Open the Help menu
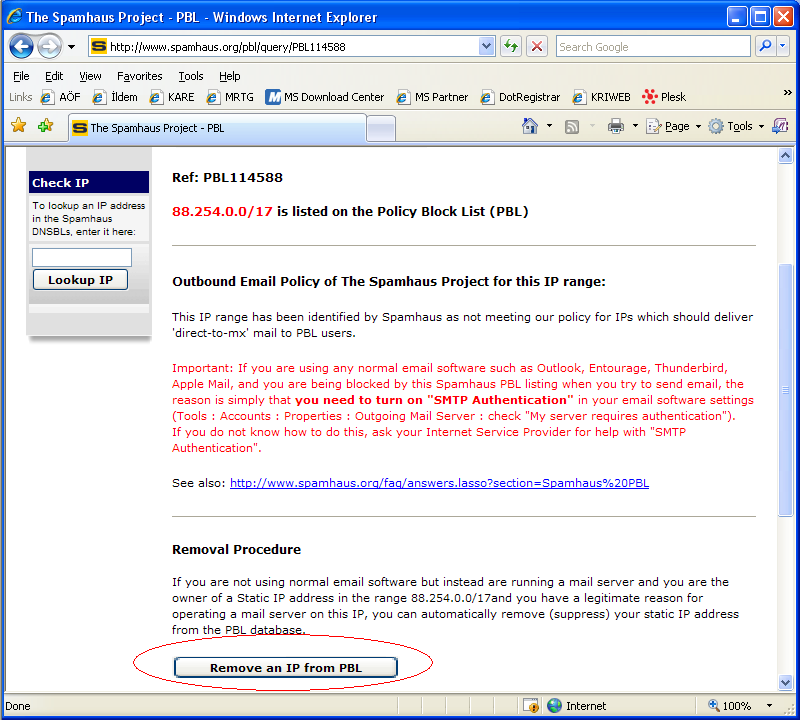Screen dimensions: 800x720 tap(230, 76)
